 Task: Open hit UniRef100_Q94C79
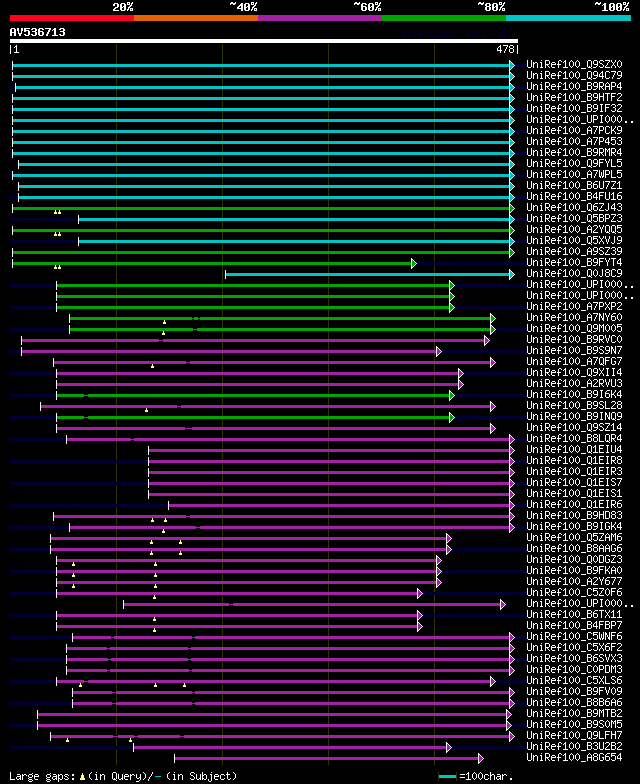click(574, 76)
